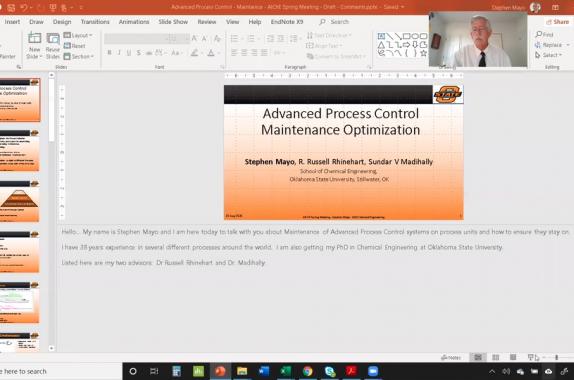Toggle Bold formatting in Font group
The height and width of the screenshot is (380, 574).
(109, 53)
